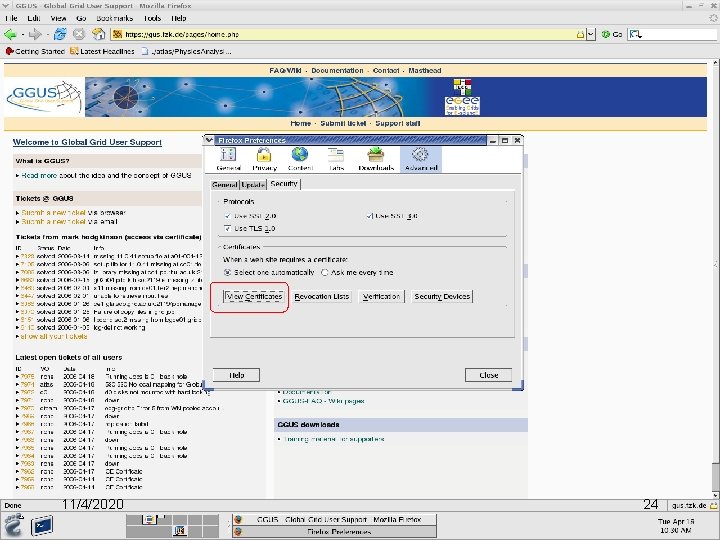Switch to Firefox Preferences taskbar entry
Viewport: 720px width, 540px height.
334,532
